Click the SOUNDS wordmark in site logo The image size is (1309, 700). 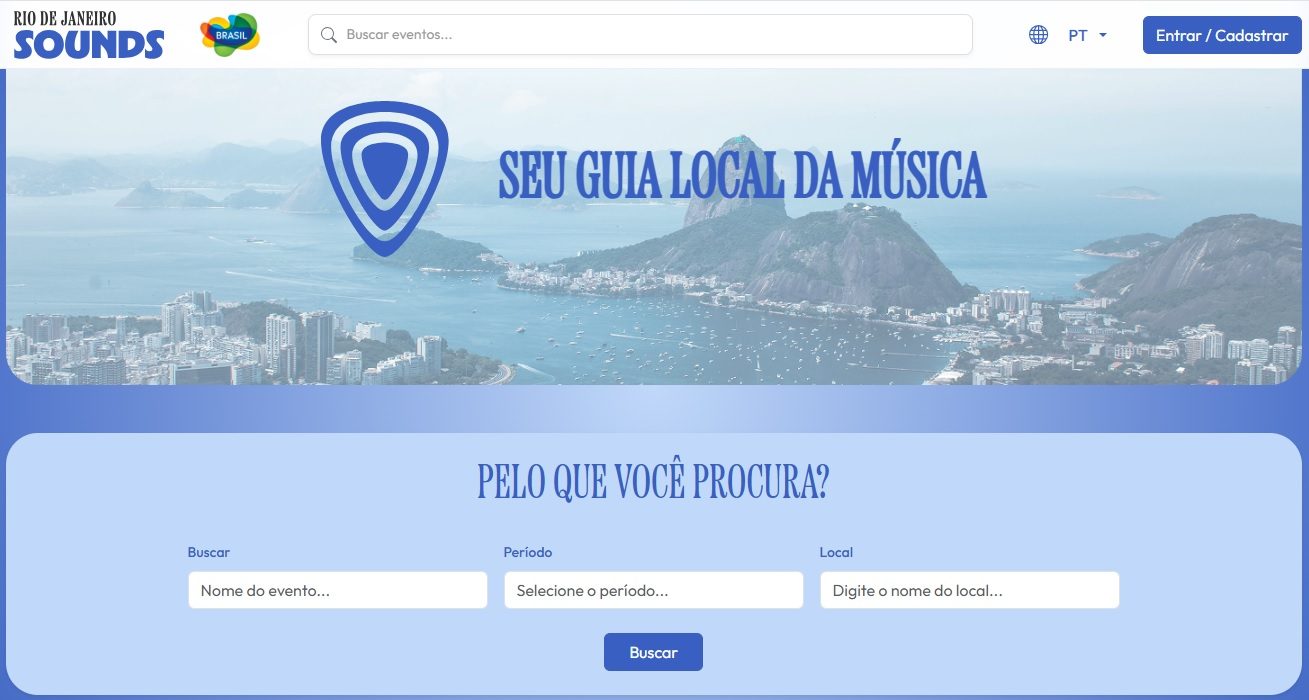[89, 44]
